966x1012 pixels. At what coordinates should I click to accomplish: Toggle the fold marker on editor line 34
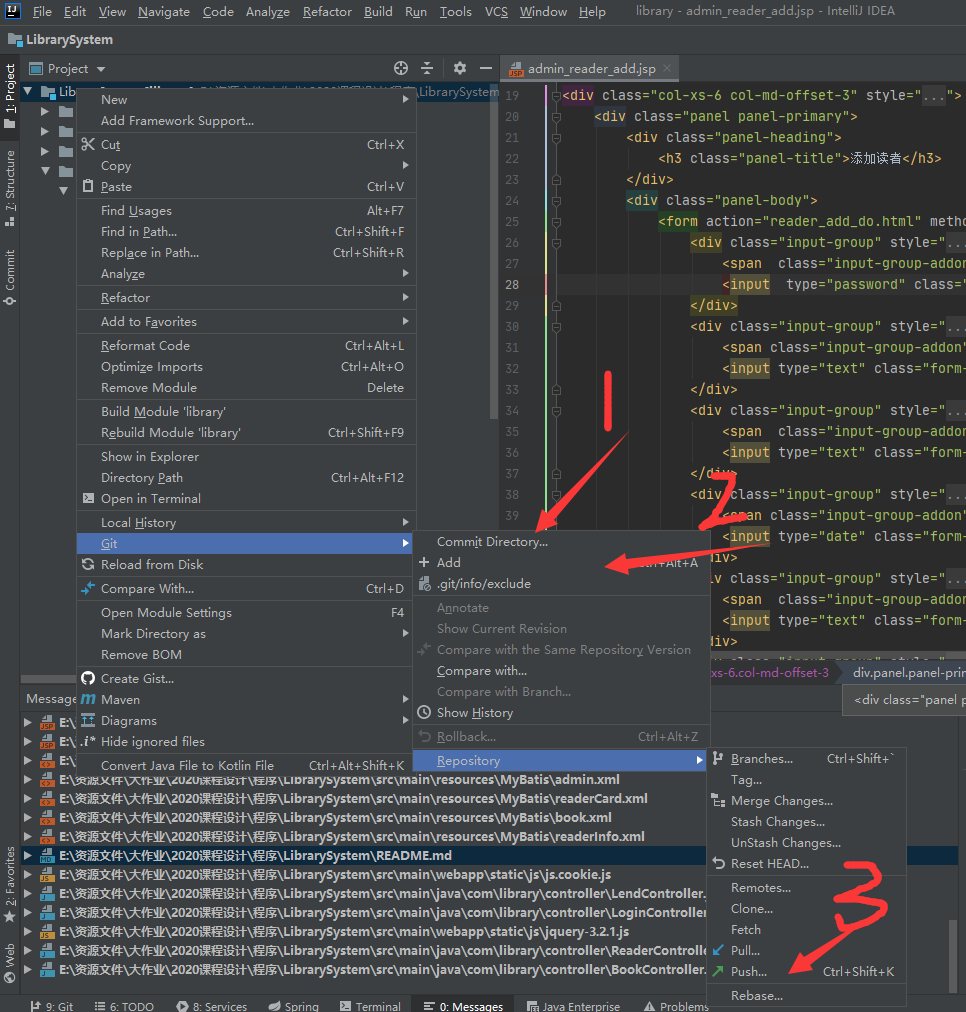pos(556,410)
